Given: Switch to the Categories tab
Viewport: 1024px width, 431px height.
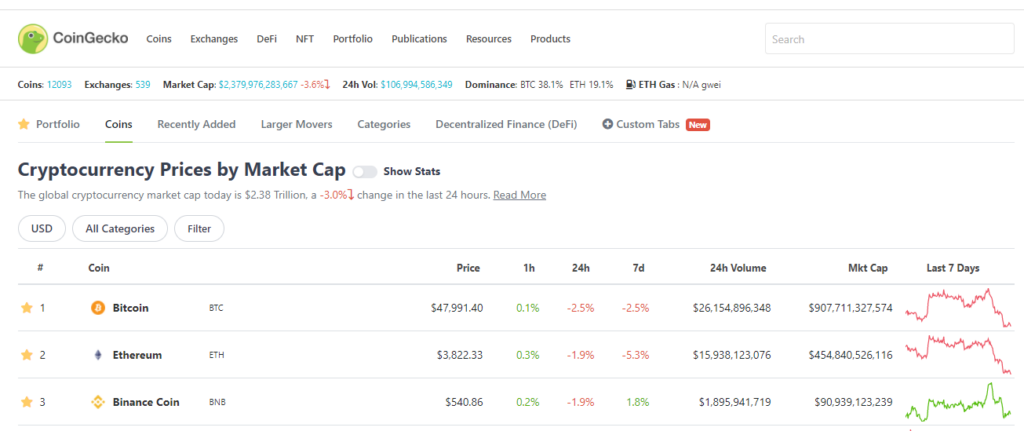Looking at the screenshot, I should [x=384, y=124].
